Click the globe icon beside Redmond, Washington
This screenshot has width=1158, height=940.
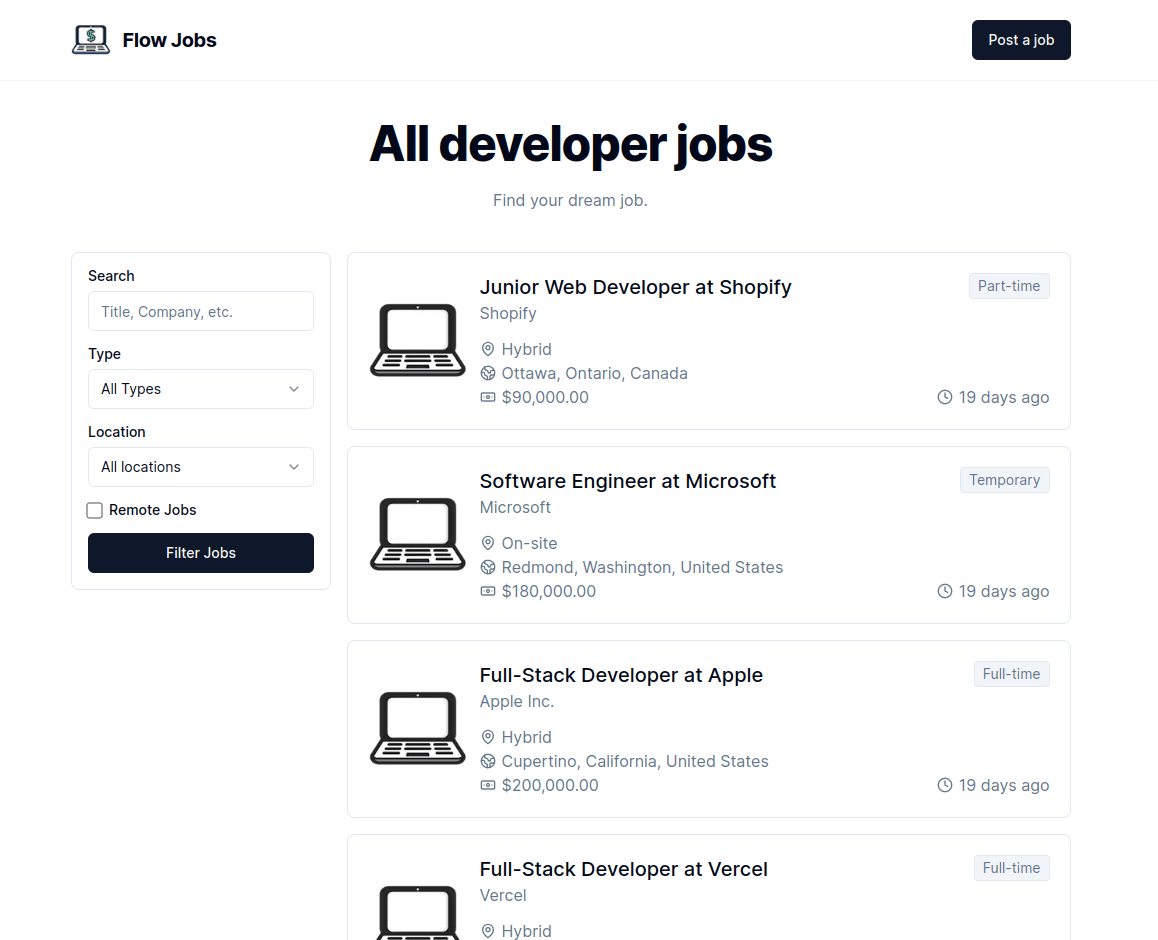(487, 567)
